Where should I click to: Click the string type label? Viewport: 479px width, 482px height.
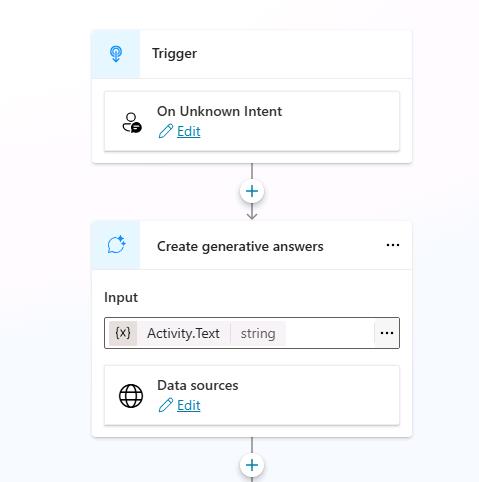tap(258, 333)
